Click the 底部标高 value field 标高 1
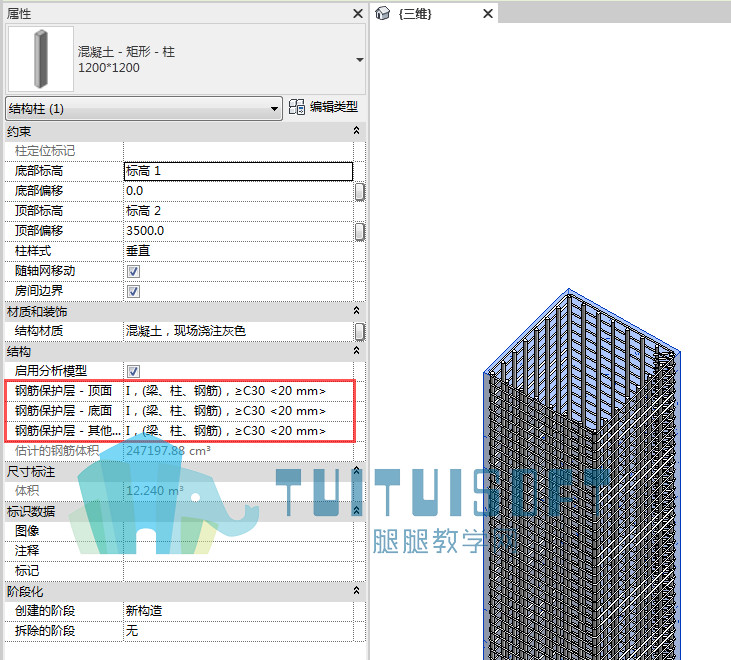Image resolution: width=731 pixels, height=660 pixels. [238, 171]
